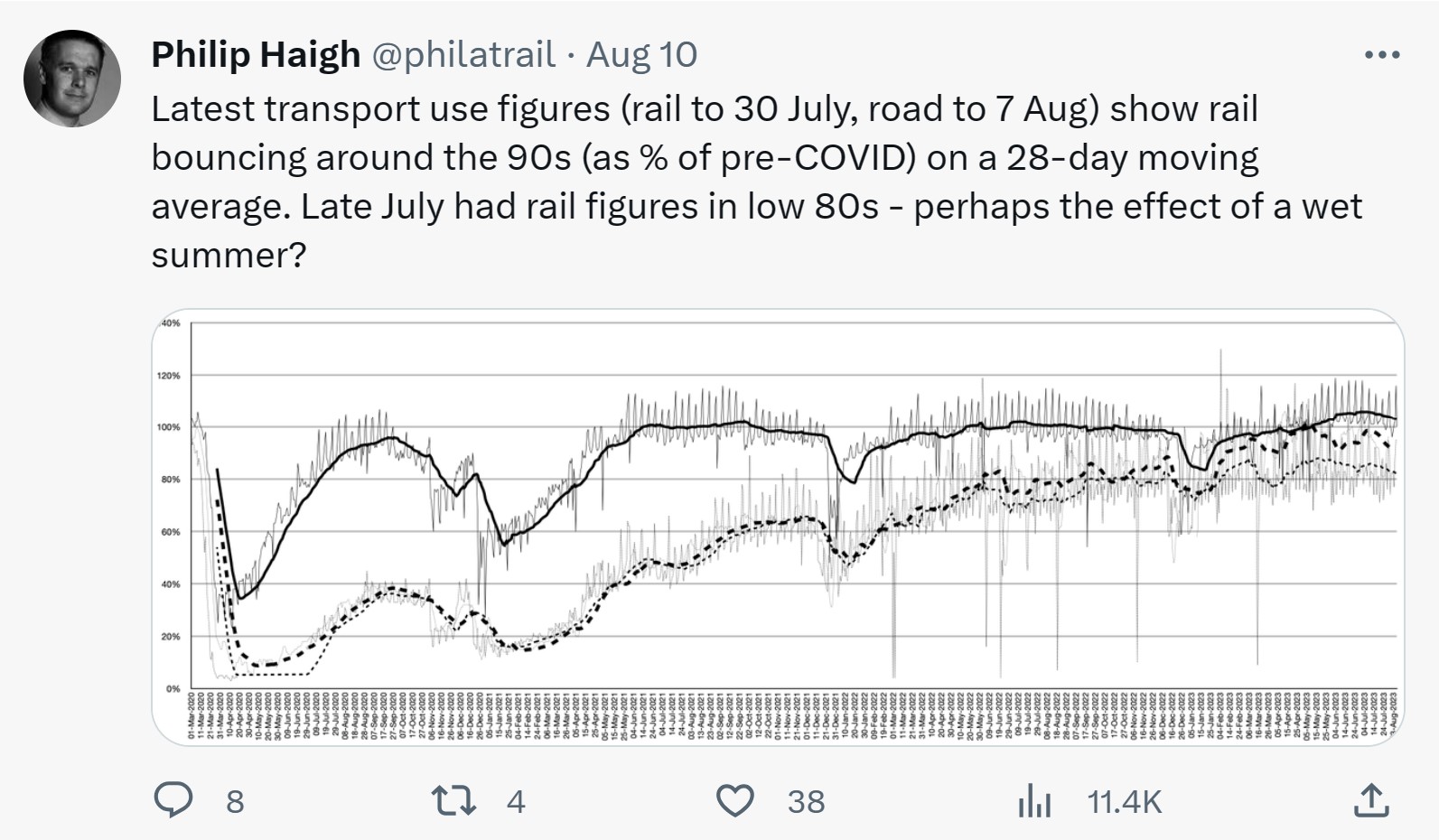This screenshot has width=1439, height=840.
Task: Click the Aug 10 timestamp
Action: pyautogui.click(x=641, y=55)
